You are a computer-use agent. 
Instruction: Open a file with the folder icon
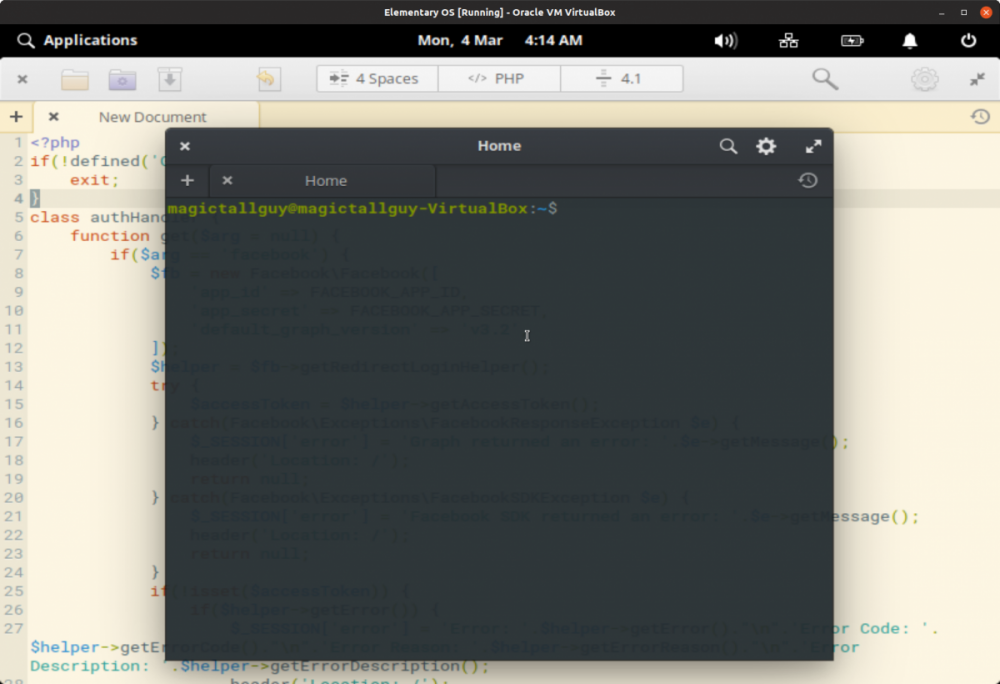pos(75,79)
